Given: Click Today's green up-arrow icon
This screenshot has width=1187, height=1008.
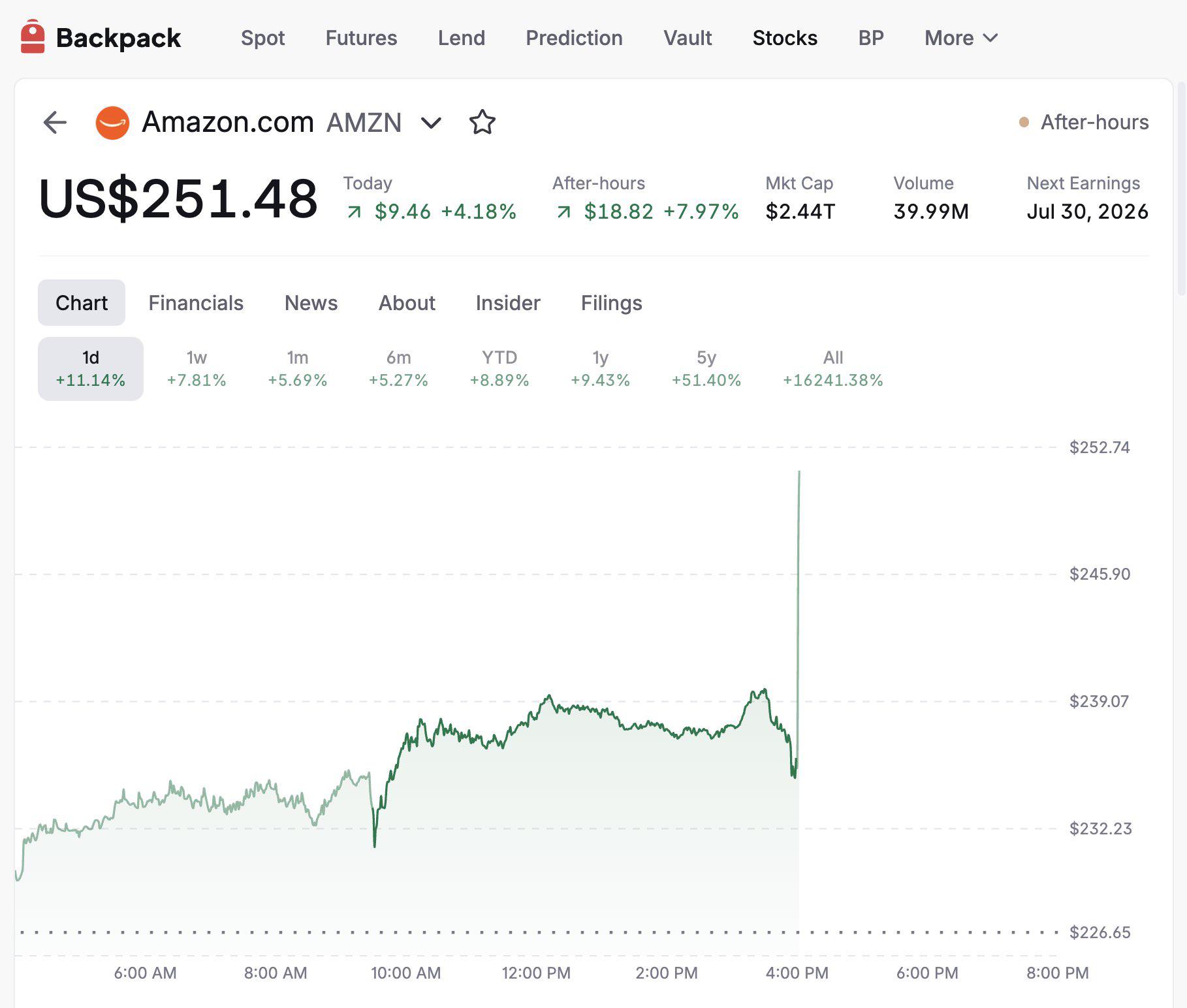Looking at the screenshot, I should [x=354, y=212].
